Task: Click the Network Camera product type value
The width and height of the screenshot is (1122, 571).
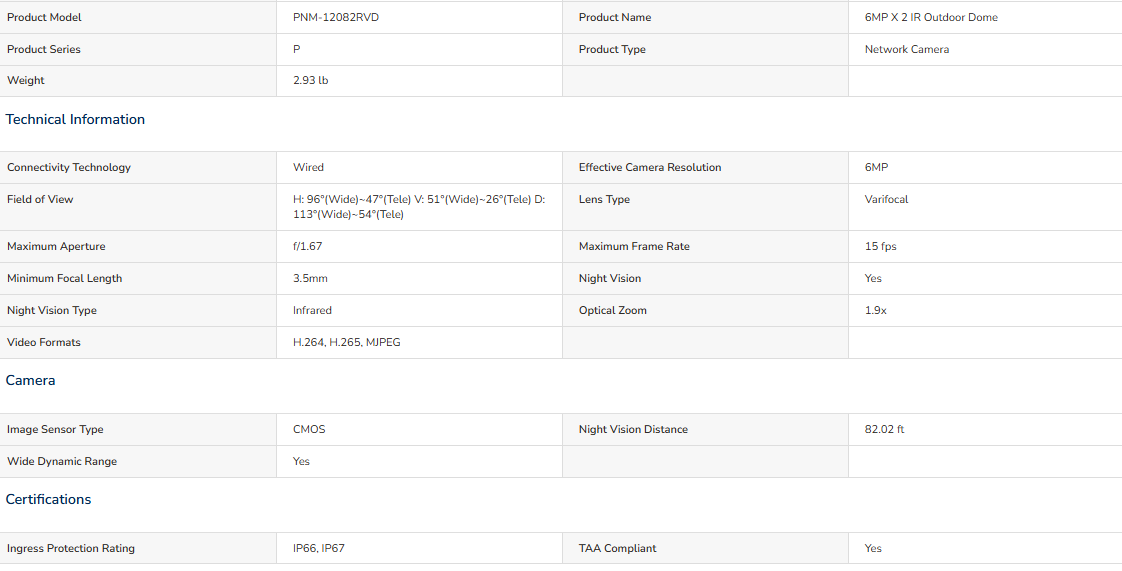Action: (x=907, y=49)
